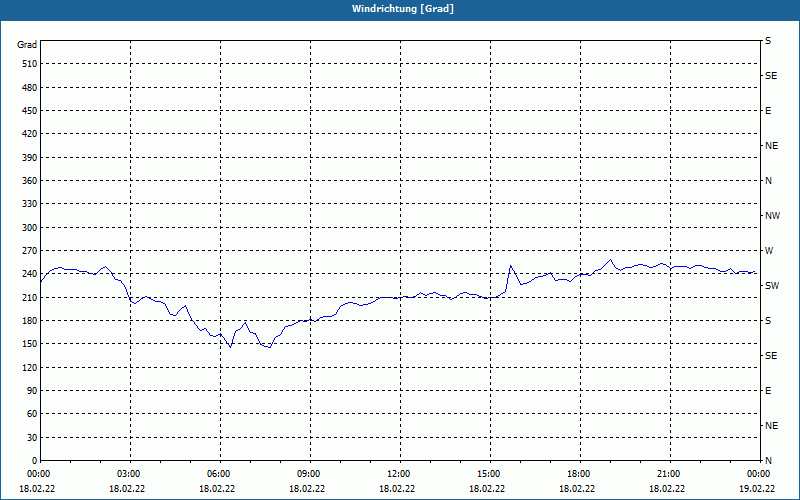This screenshot has width=800, height=500.
Task: Click the 210 value on the left axis
Action: click(30, 297)
